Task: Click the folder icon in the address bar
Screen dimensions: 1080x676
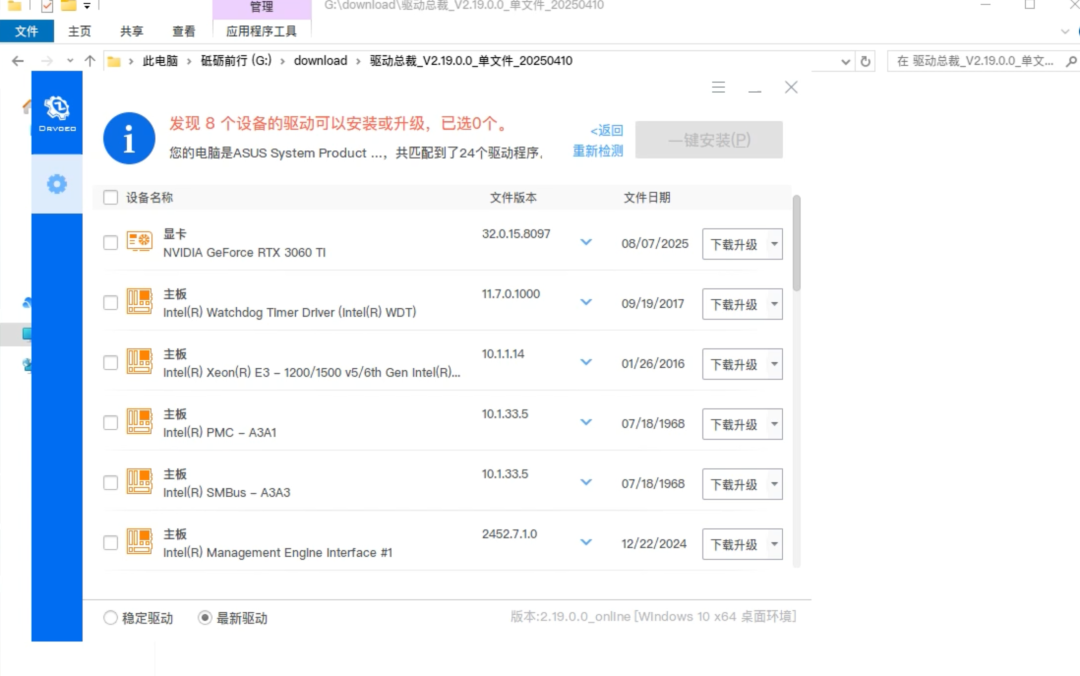Action: (114, 61)
